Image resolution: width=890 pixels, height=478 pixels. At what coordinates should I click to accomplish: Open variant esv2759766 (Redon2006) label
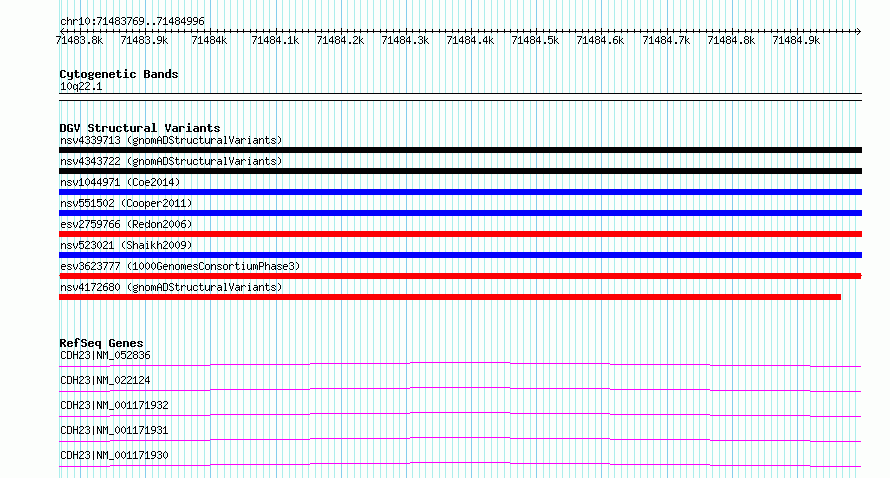coord(126,224)
